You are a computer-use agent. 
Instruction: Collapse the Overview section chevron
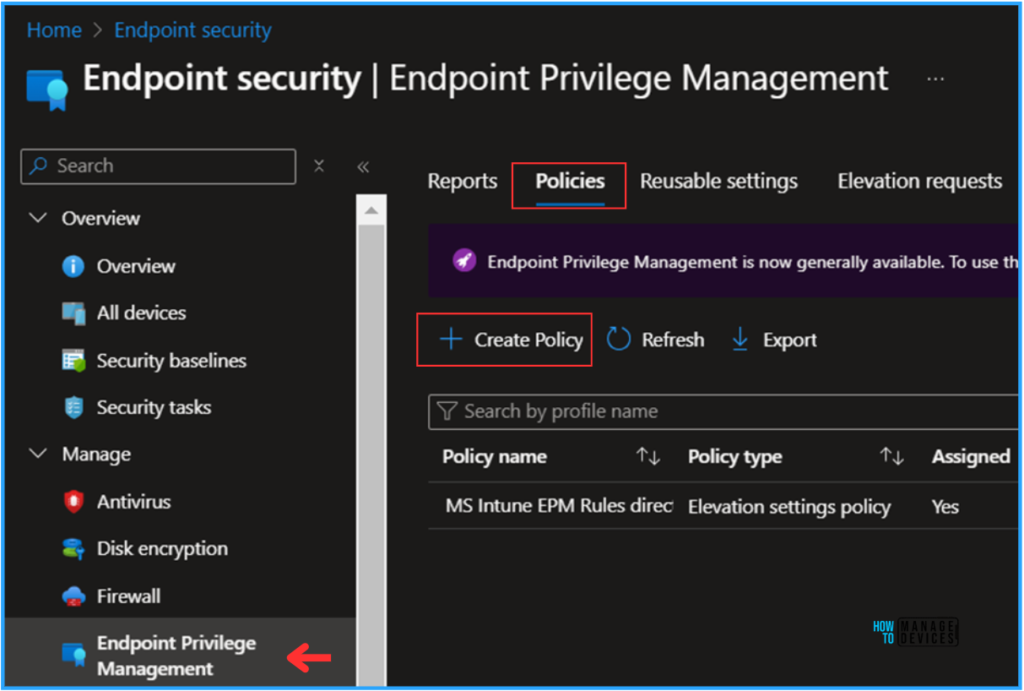tap(39, 217)
